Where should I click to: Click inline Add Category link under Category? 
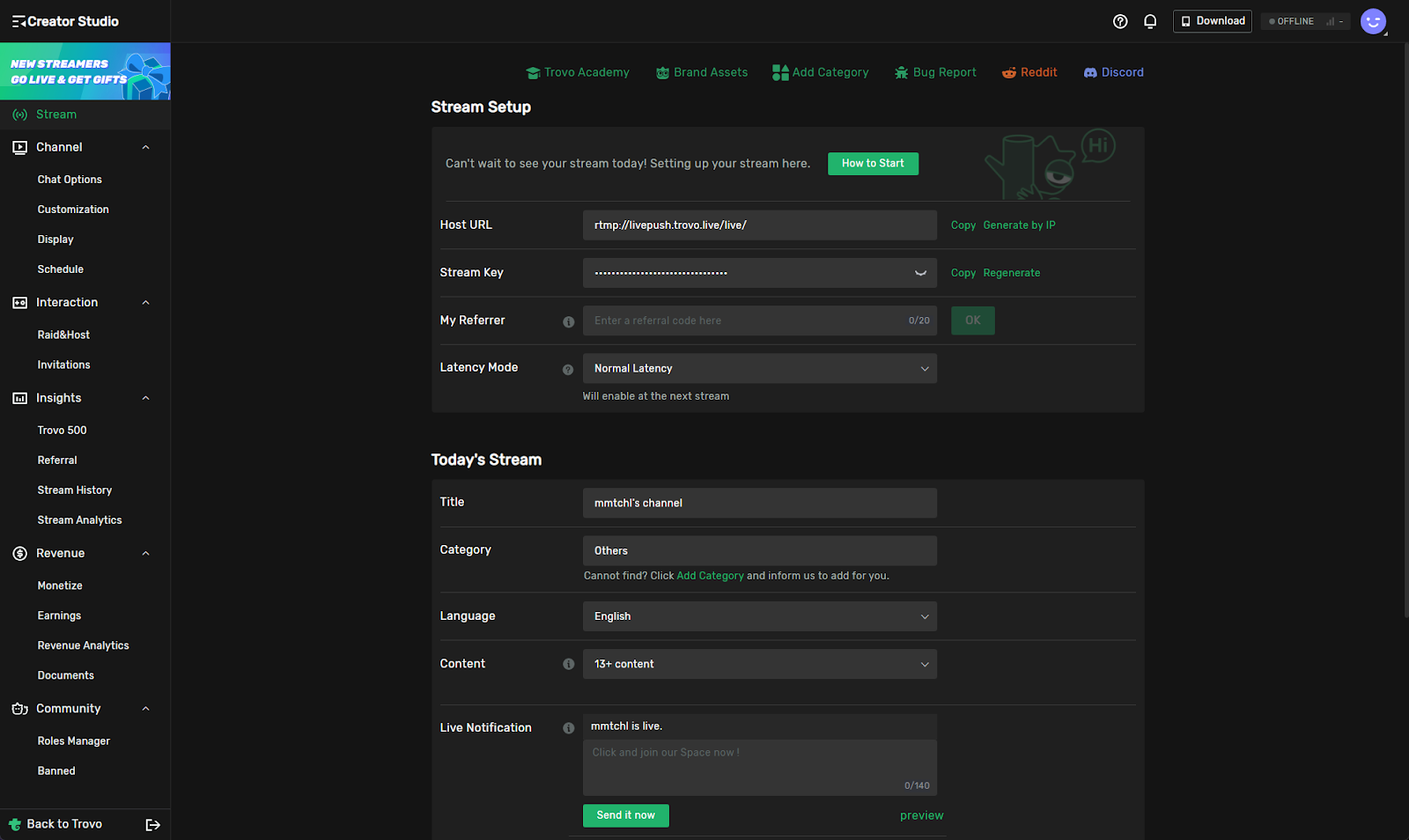click(x=710, y=576)
